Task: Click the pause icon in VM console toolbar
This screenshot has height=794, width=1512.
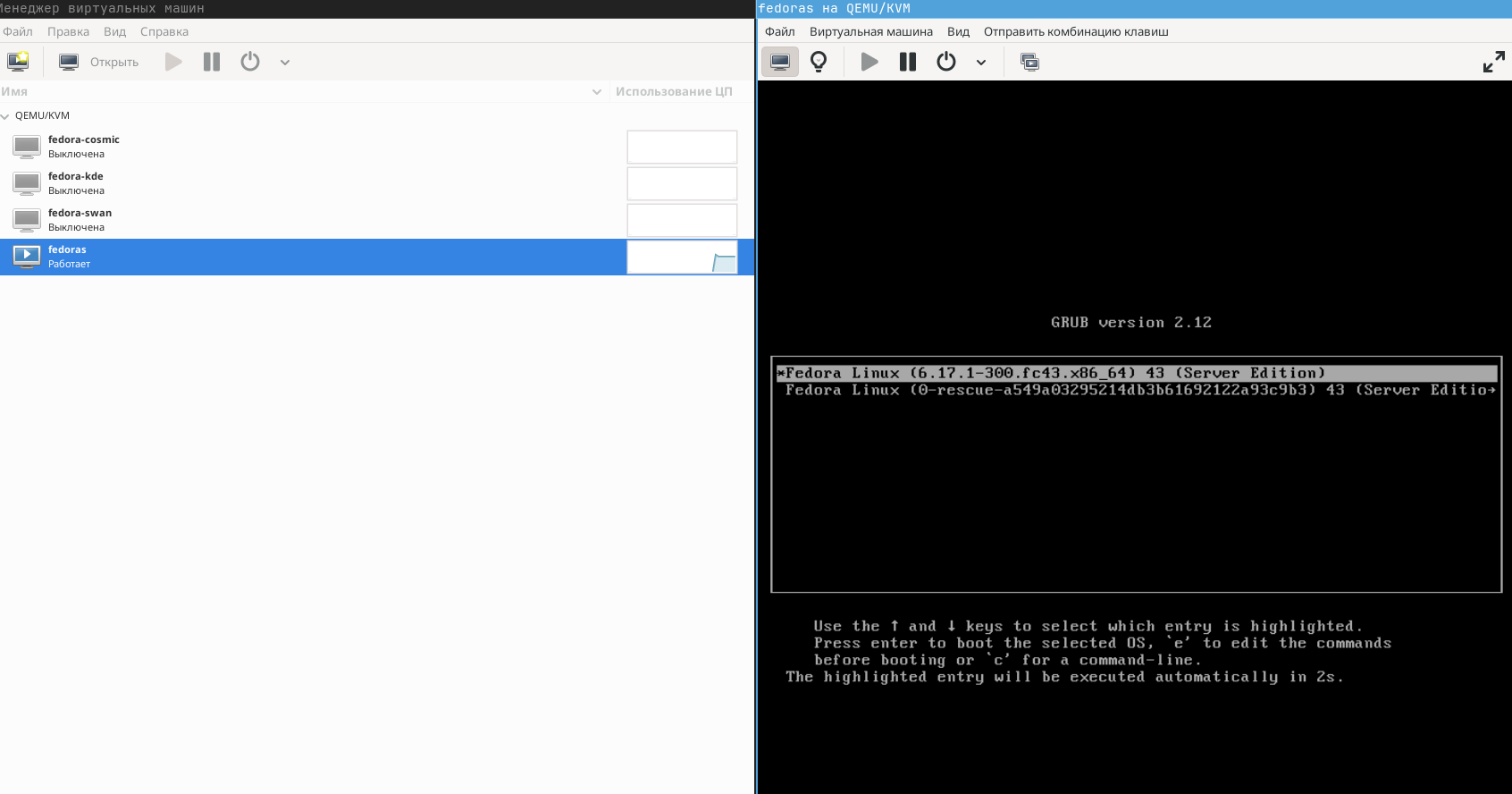Action: [x=908, y=62]
